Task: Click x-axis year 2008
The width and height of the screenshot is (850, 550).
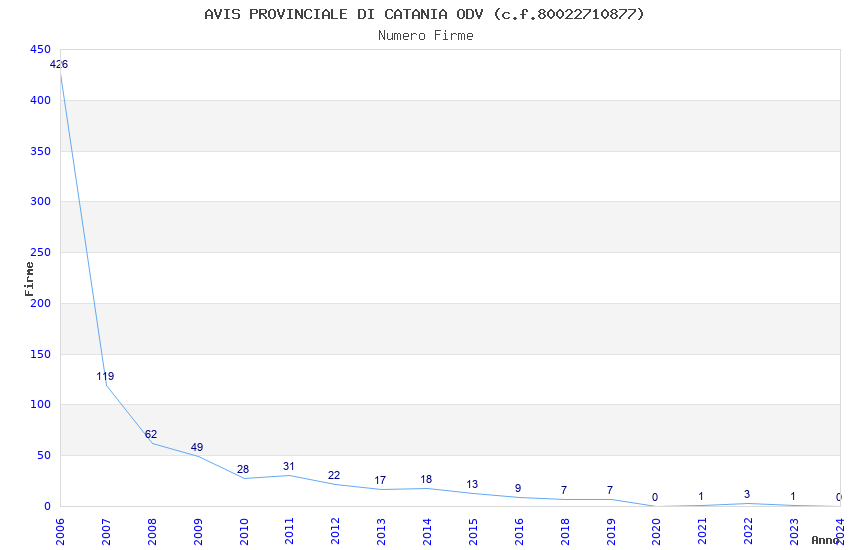Action: point(152,532)
